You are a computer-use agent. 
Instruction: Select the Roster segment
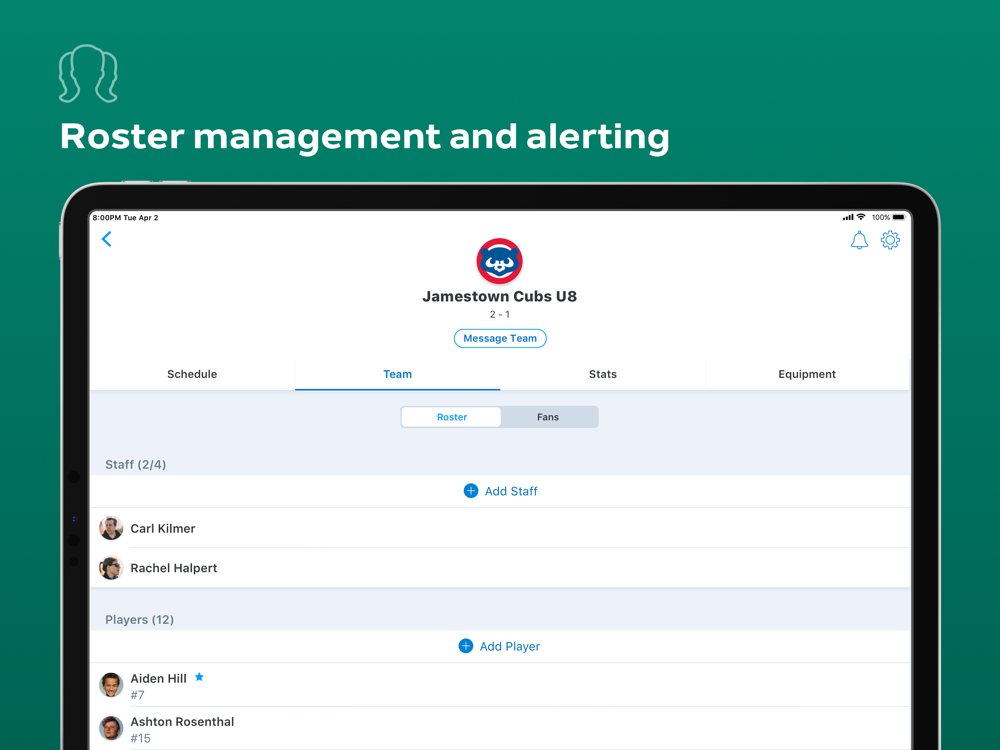click(x=452, y=417)
